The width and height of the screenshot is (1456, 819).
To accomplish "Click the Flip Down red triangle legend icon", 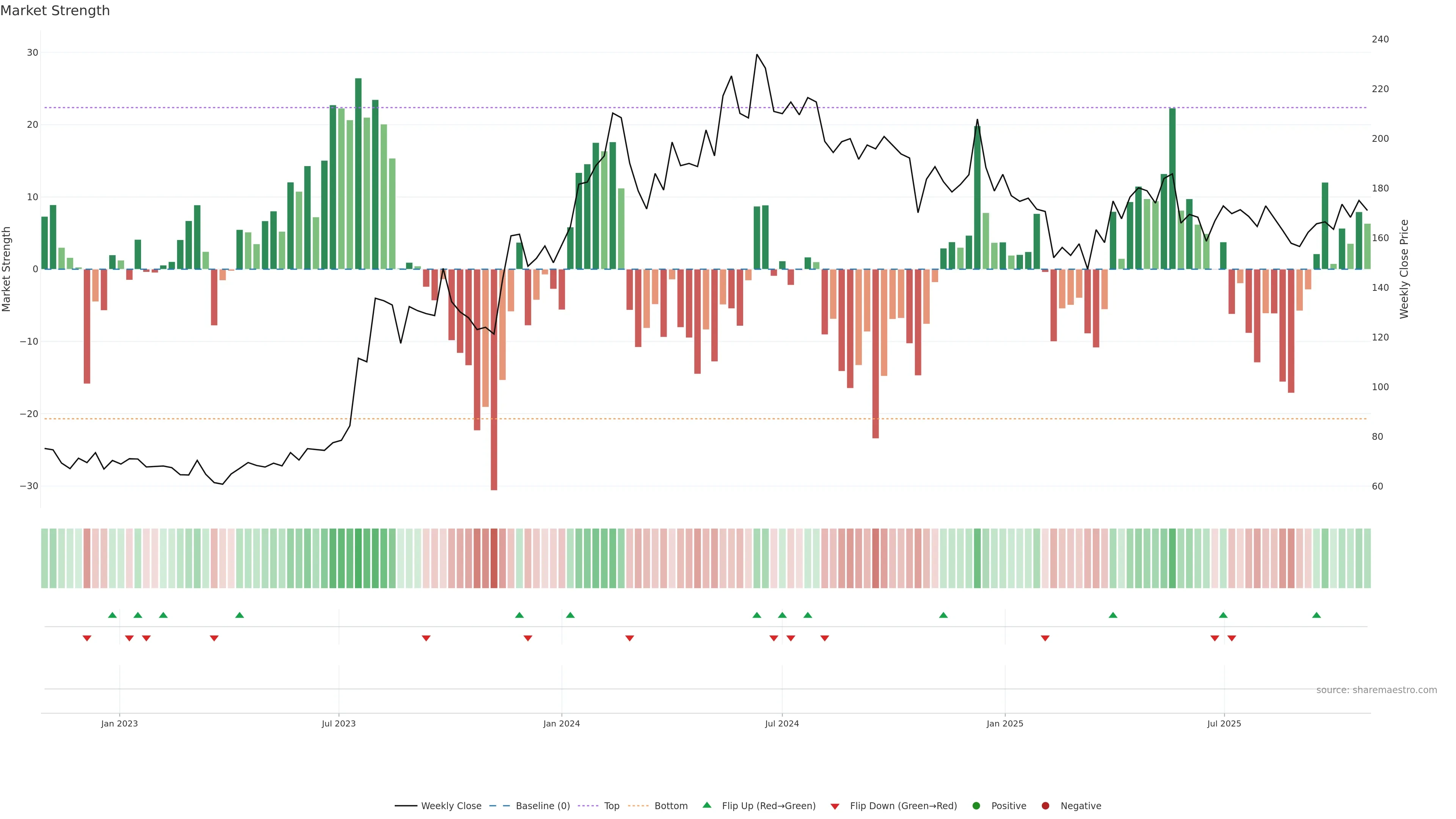I will 835,806.
